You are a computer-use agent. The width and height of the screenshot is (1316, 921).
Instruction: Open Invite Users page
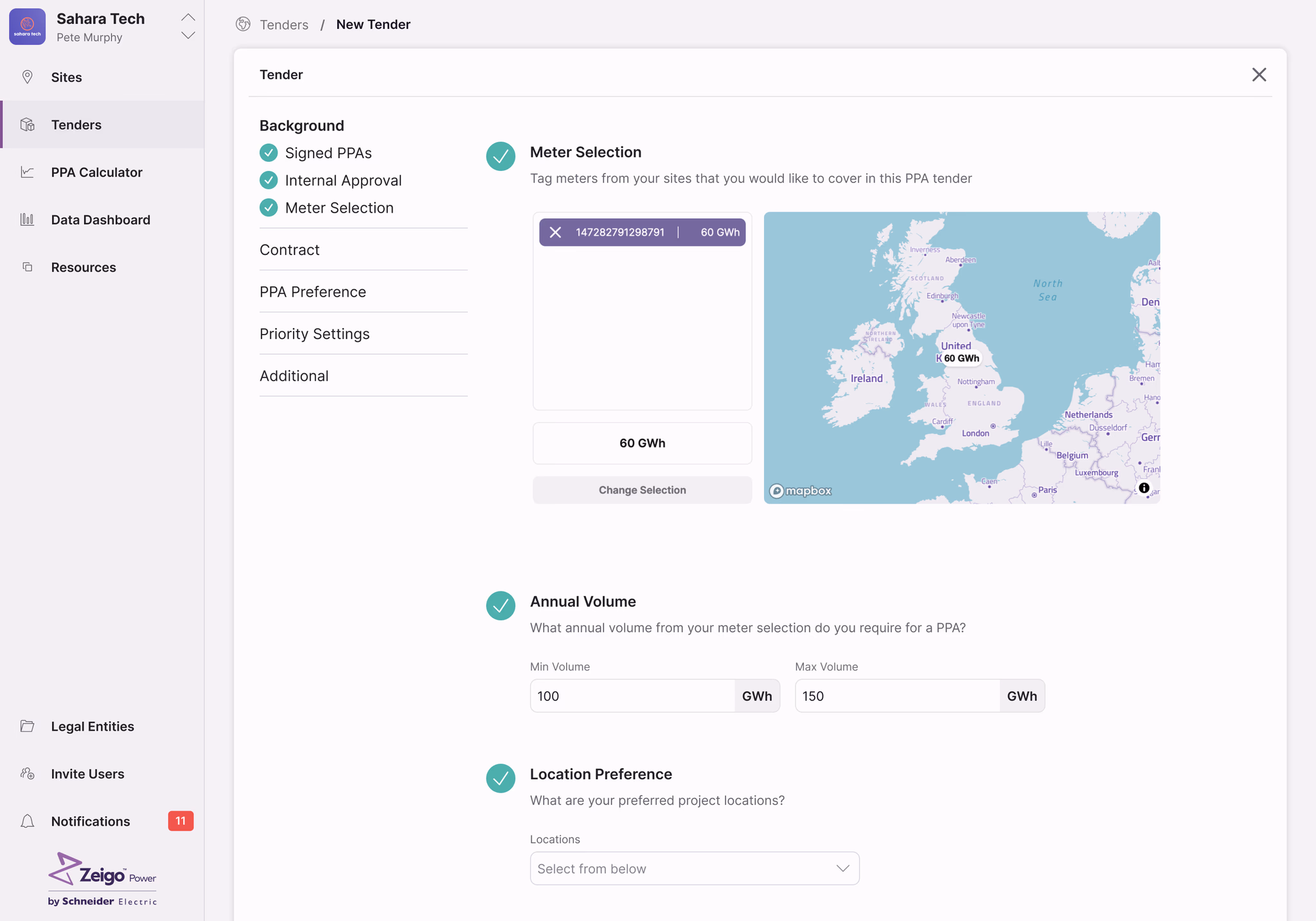[102, 774]
